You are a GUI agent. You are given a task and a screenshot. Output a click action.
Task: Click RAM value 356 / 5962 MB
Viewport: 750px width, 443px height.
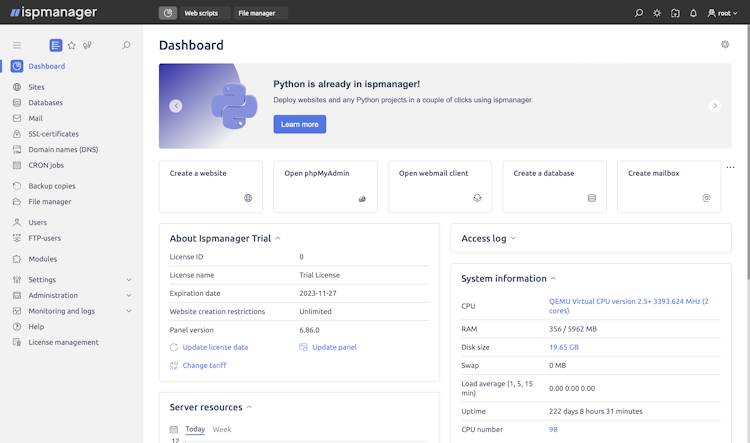point(573,329)
